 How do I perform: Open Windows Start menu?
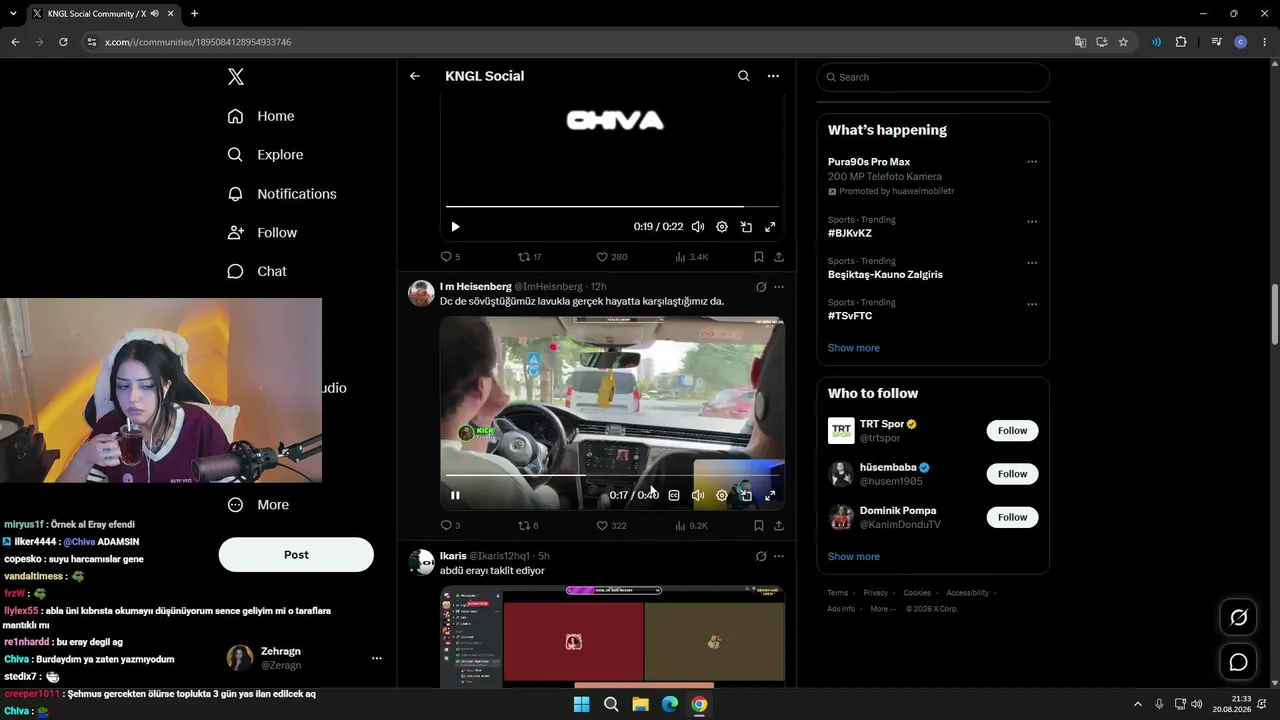pos(582,704)
